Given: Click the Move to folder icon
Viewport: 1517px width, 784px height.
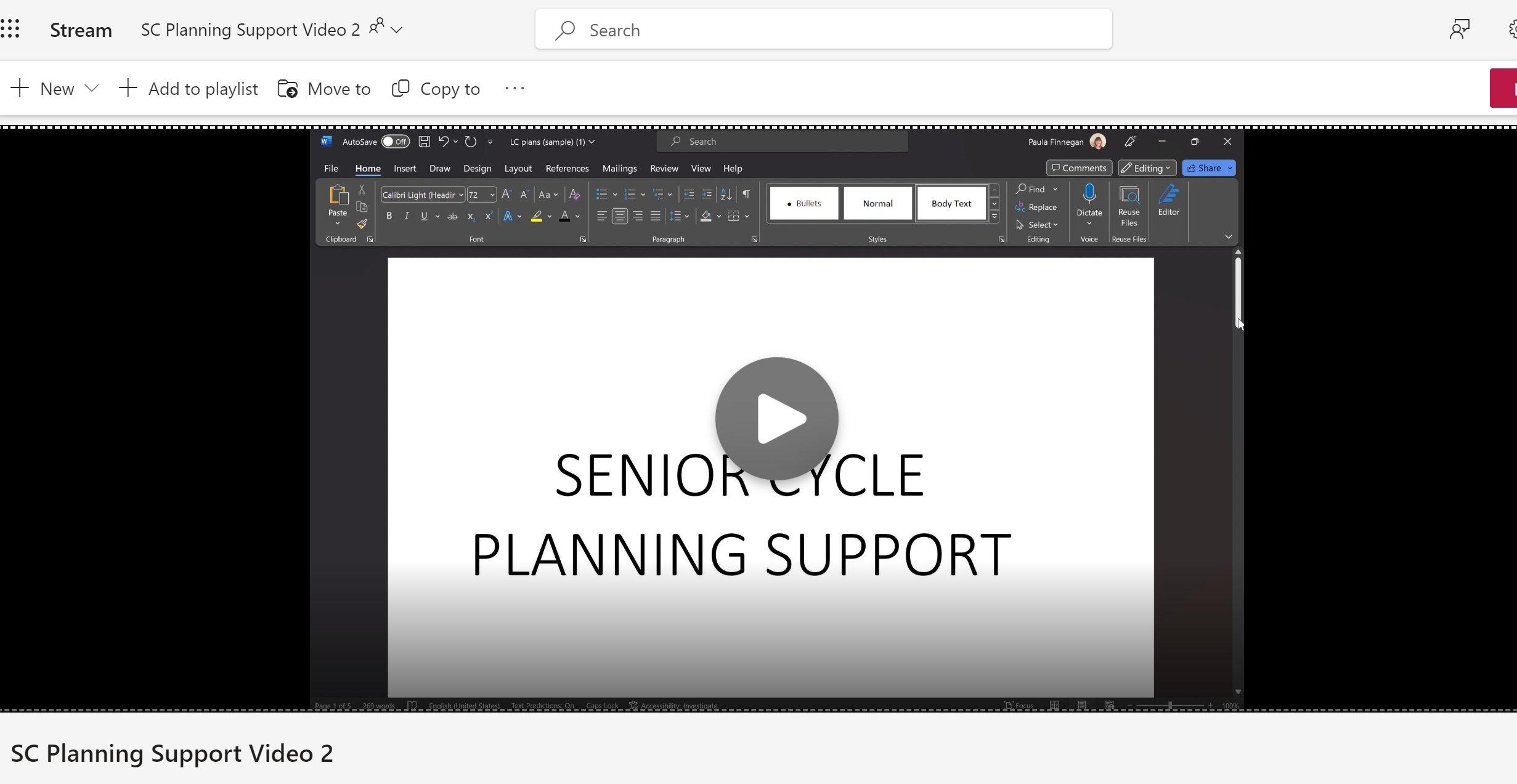Looking at the screenshot, I should coord(288,89).
